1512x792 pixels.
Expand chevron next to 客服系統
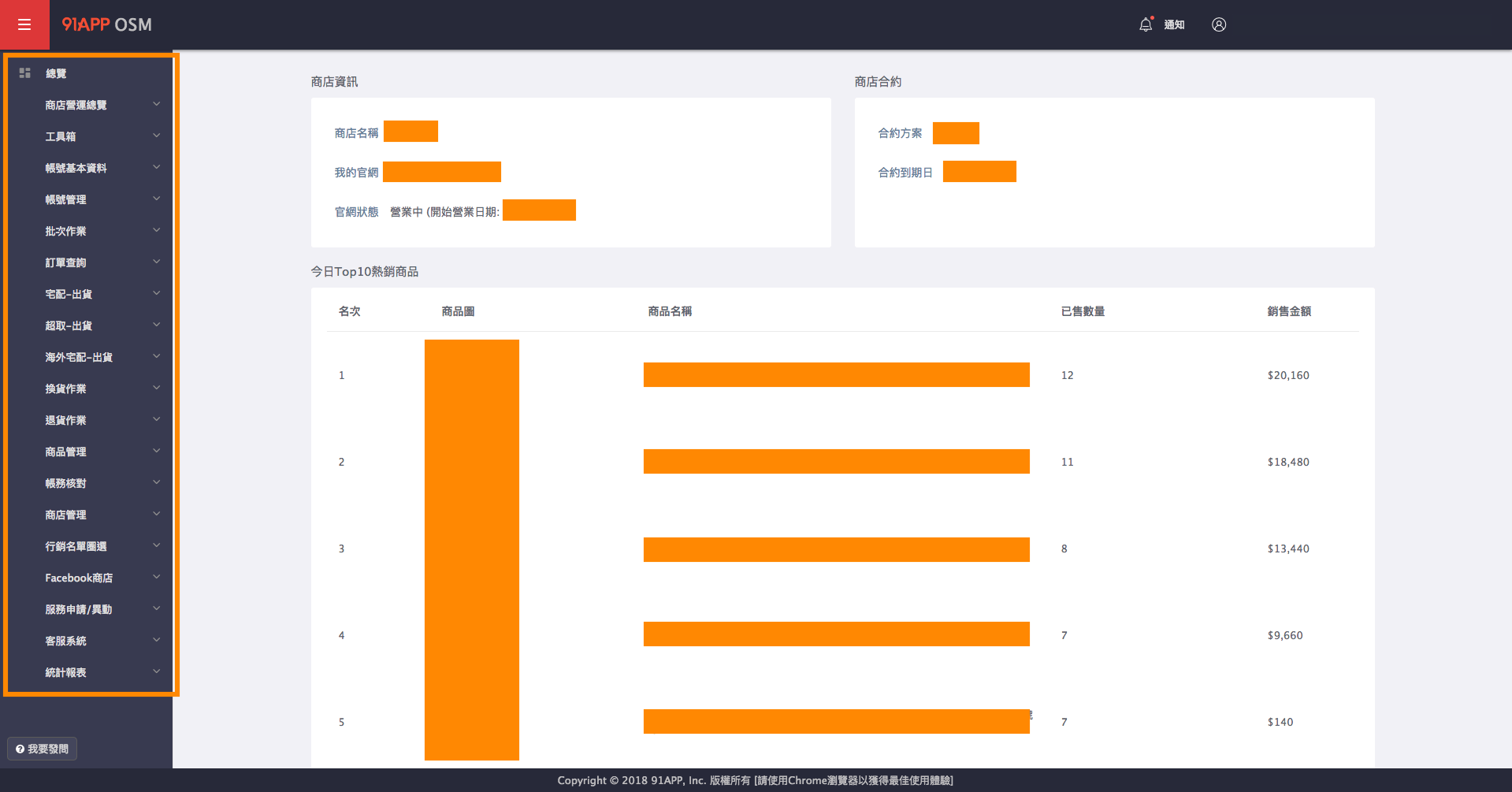pyautogui.click(x=156, y=640)
